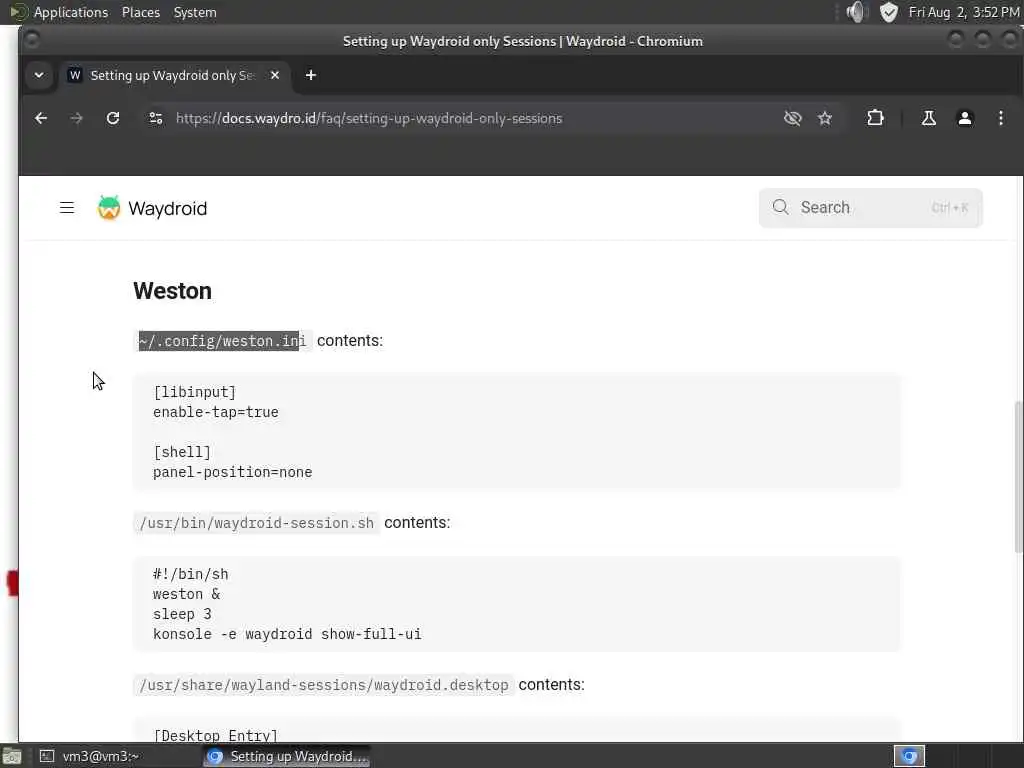The width and height of the screenshot is (1024, 768).
Task: Open the clock showing Fri Aug 2
Action: pyautogui.click(x=963, y=12)
